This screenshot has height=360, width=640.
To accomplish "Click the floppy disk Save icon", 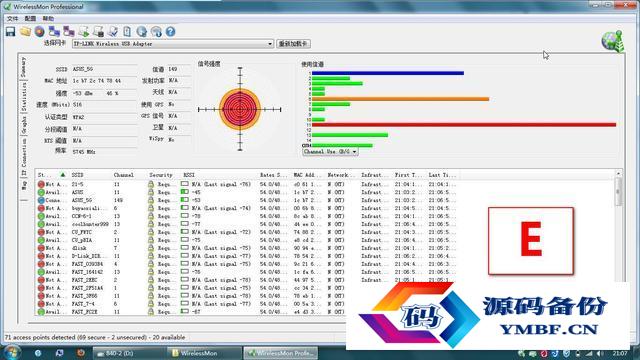I will tap(11, 31).
